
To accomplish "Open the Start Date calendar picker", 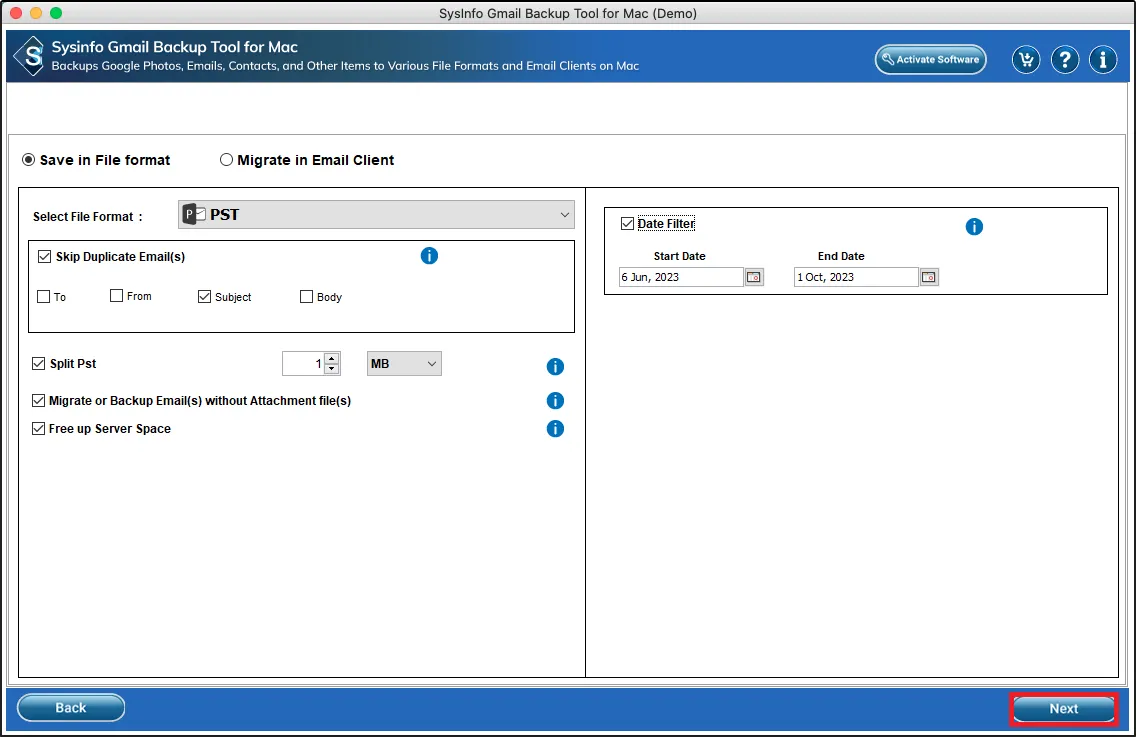I will (754, 277).
